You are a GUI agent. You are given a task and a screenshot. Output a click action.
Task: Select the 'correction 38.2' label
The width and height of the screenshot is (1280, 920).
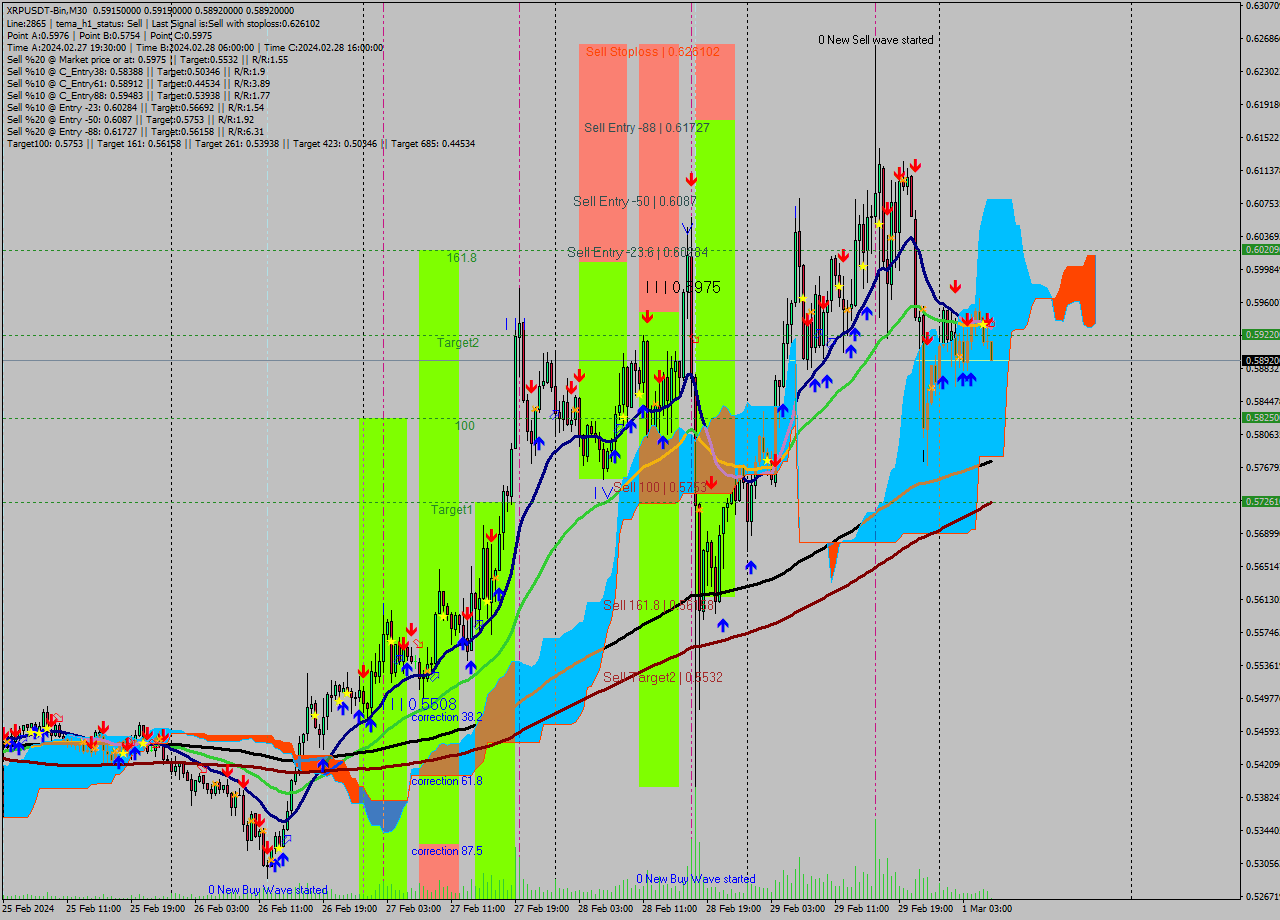447,717
